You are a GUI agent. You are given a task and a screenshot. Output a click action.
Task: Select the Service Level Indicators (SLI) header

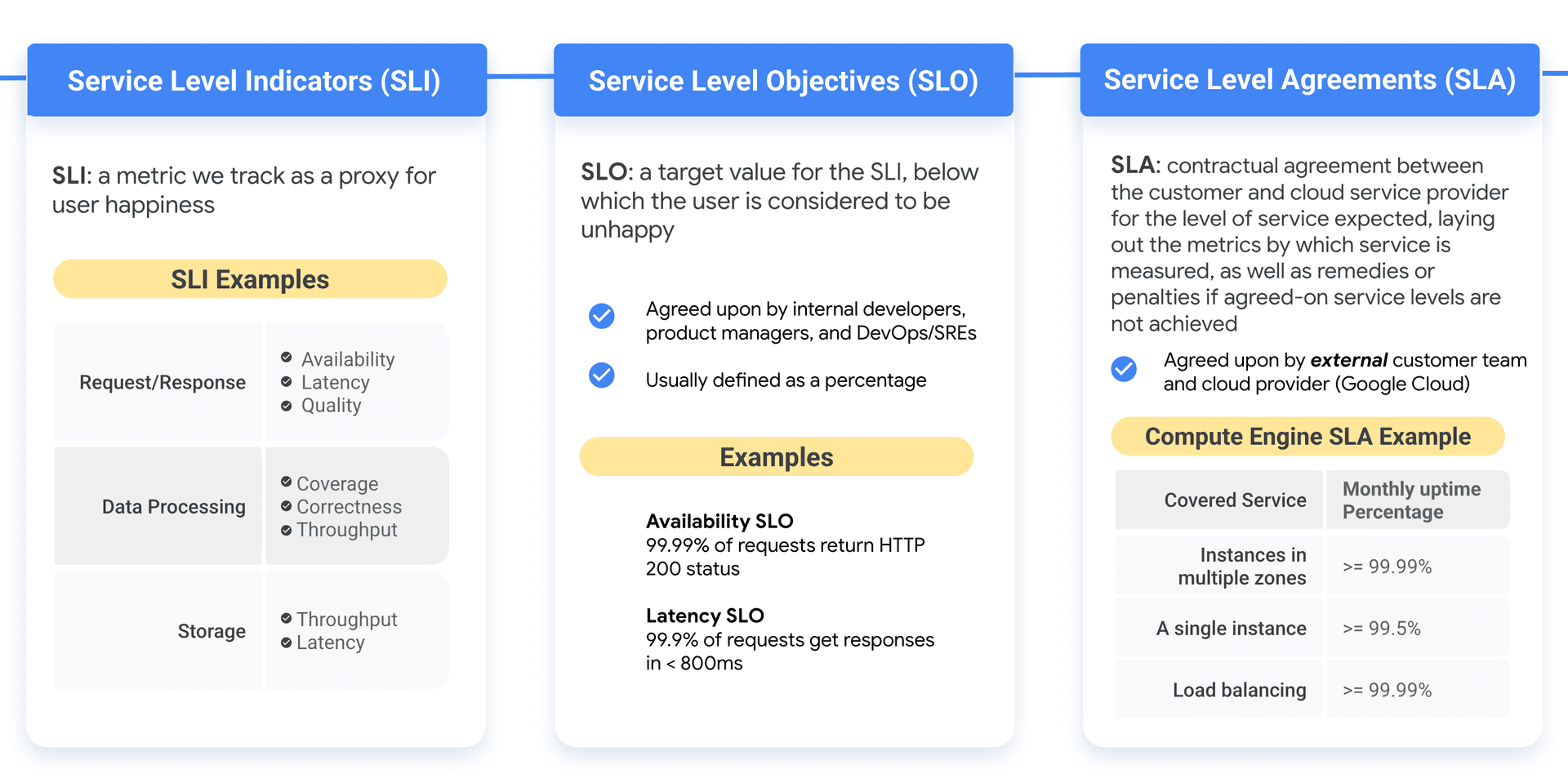(x=257, y=80)
